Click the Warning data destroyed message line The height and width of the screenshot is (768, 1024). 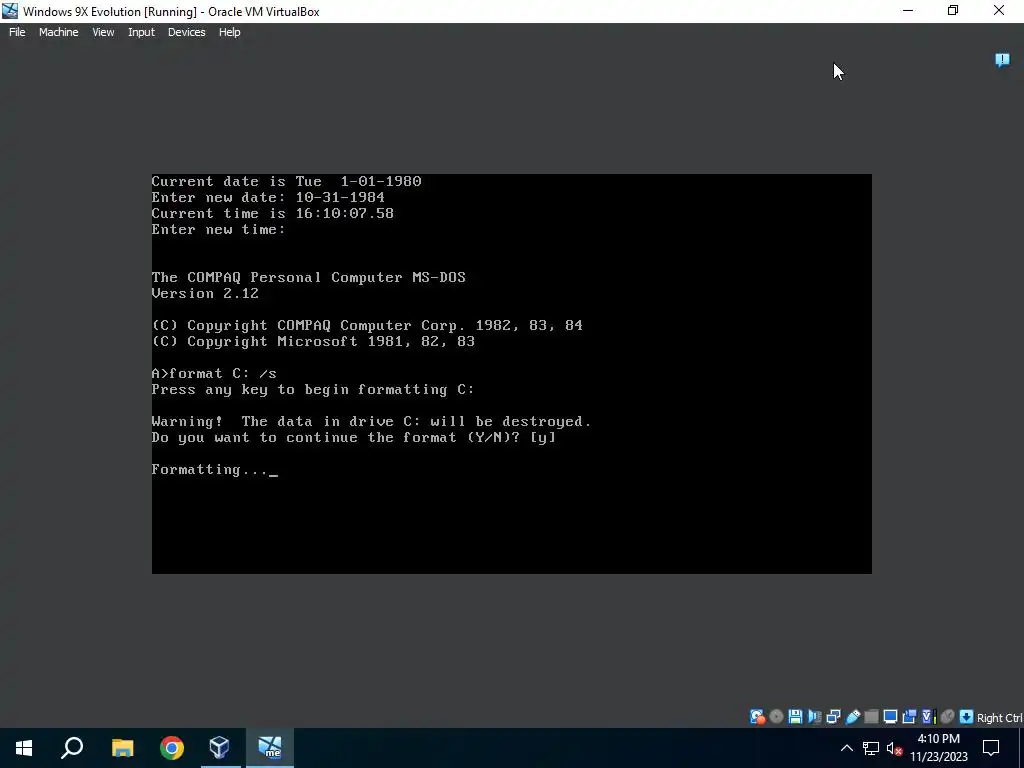point(371,421)
